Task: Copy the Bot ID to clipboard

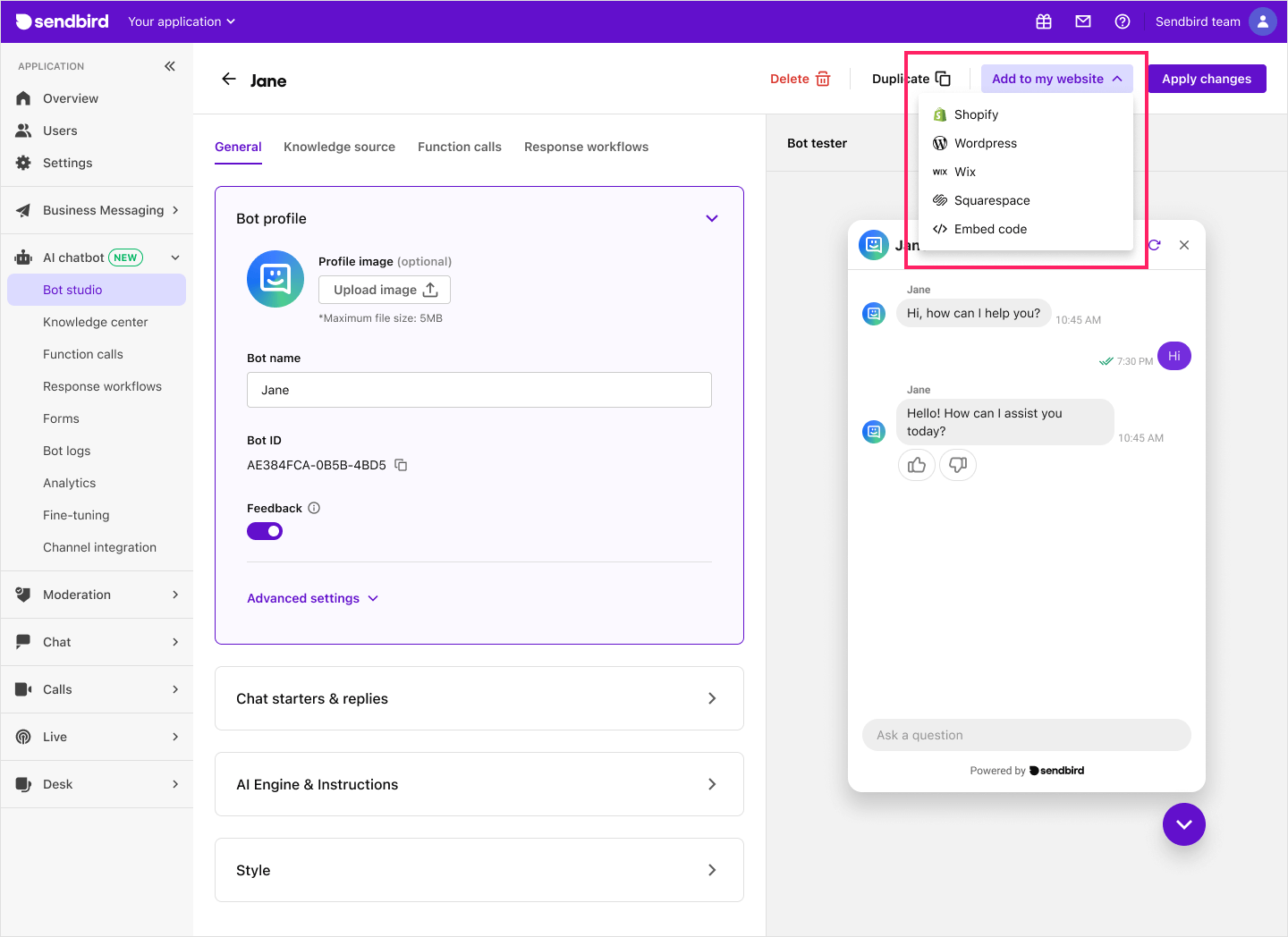Action: tap(401, 465)
